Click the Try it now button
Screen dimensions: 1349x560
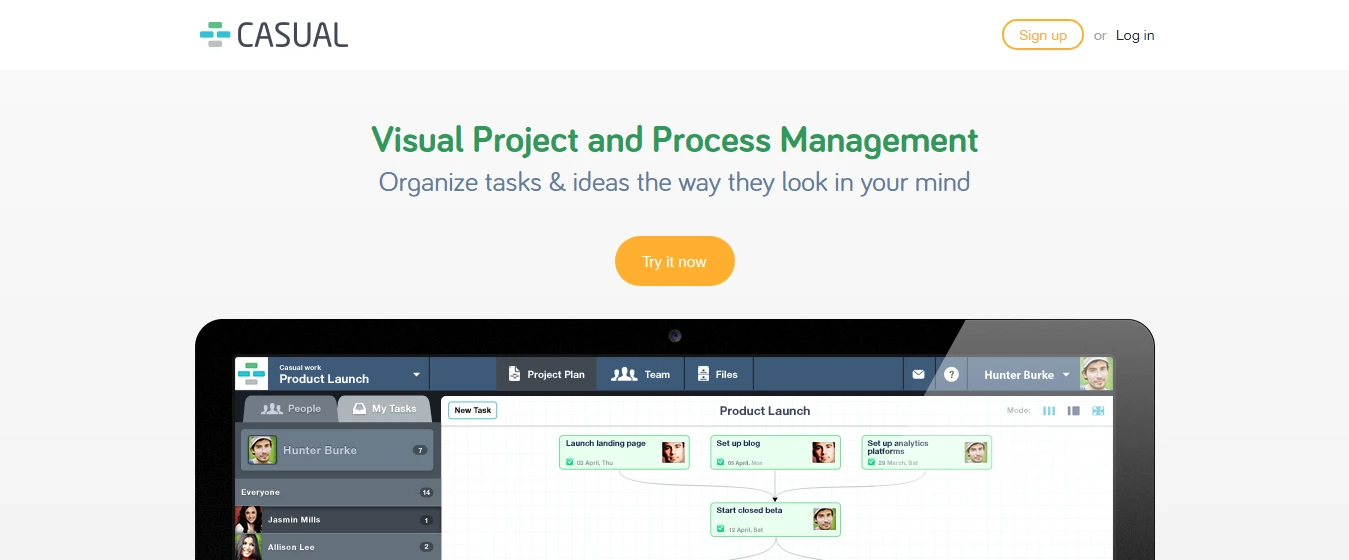coord(674,262)
